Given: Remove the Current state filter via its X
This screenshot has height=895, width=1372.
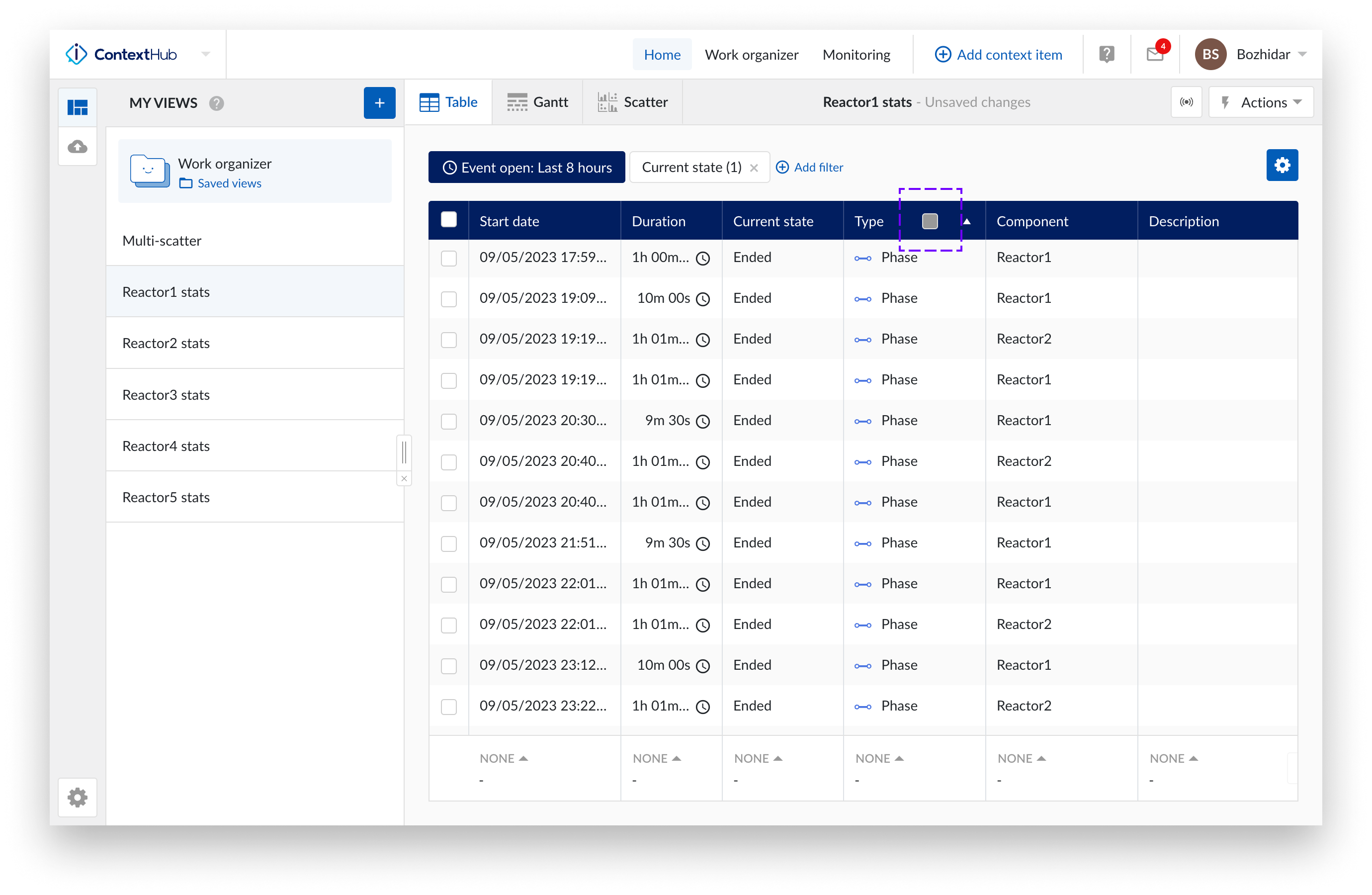Looking at the screenshot, I should [755, 168].
